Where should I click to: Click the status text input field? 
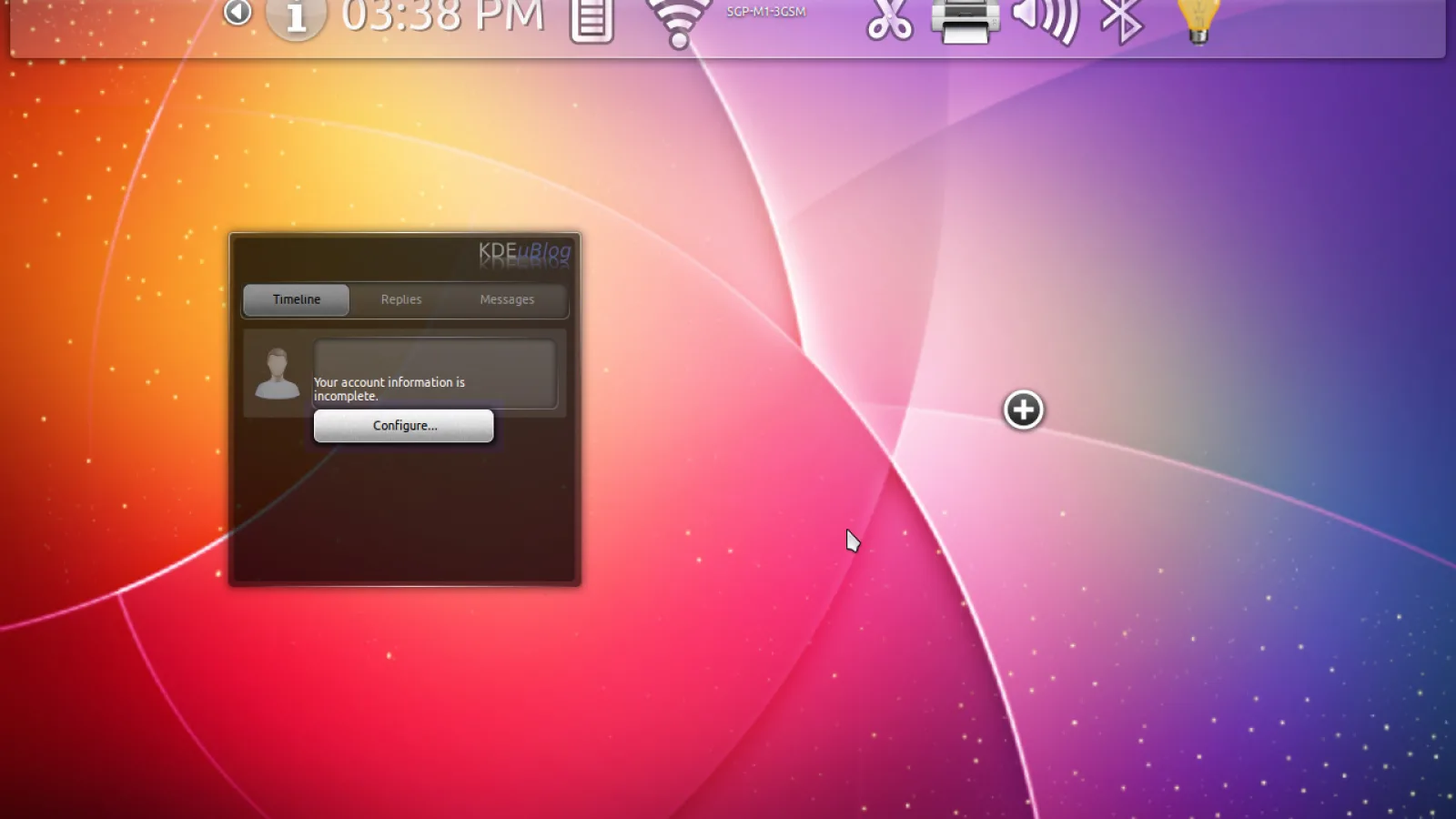435,374
